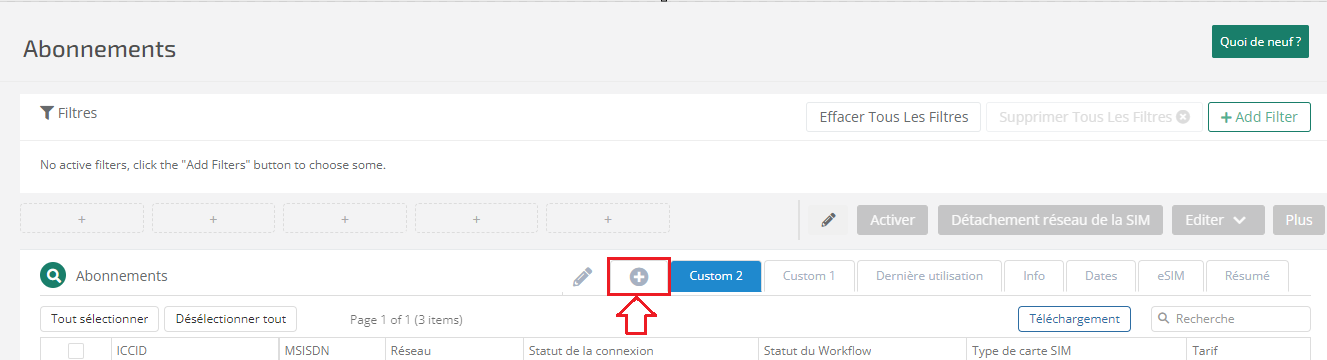Click the last dashed plus placeholder slot
This screenshot has width=1327, height=360.
point(608,218)
